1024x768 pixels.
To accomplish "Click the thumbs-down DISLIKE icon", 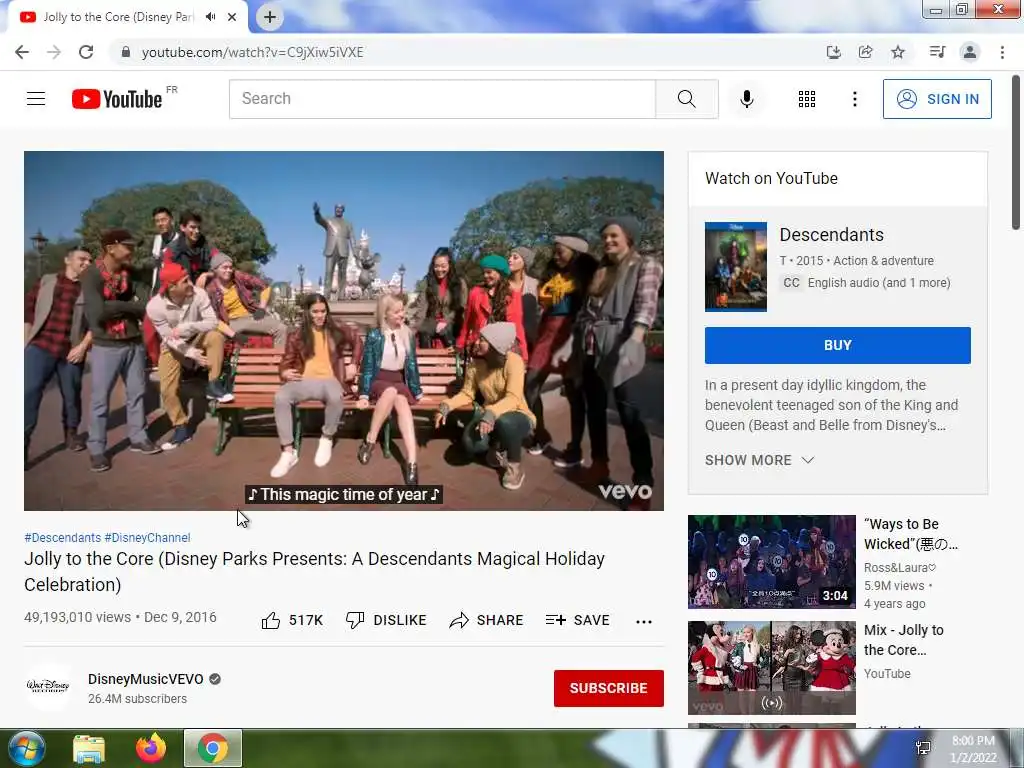I will [x=355, y=620].
